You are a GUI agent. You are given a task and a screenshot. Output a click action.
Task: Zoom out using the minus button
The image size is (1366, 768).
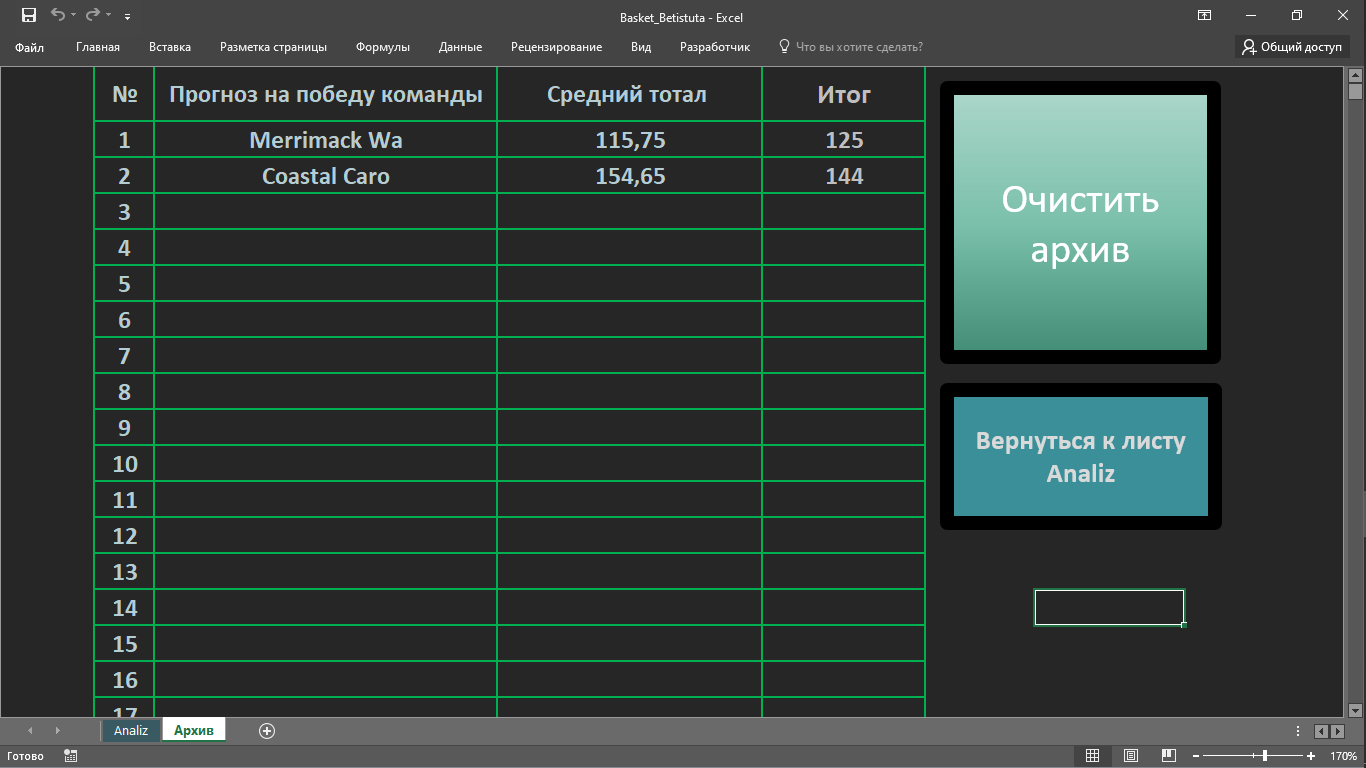(1196, 756)
